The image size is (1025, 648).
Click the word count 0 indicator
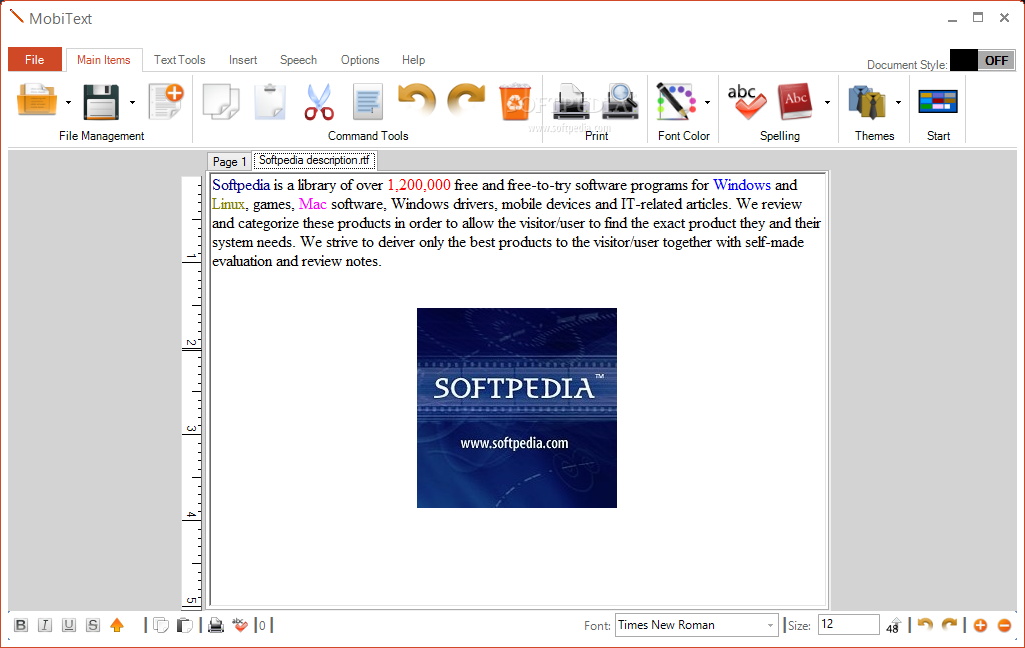262,626
